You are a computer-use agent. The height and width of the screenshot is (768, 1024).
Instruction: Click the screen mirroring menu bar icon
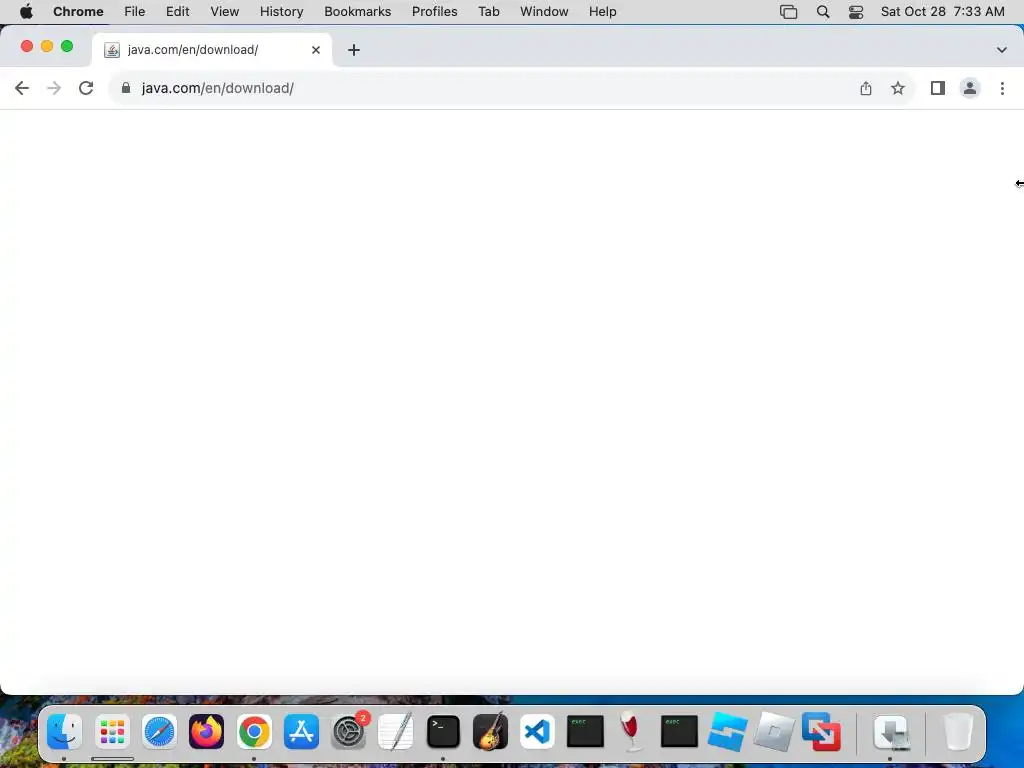[x=788, y=12]
